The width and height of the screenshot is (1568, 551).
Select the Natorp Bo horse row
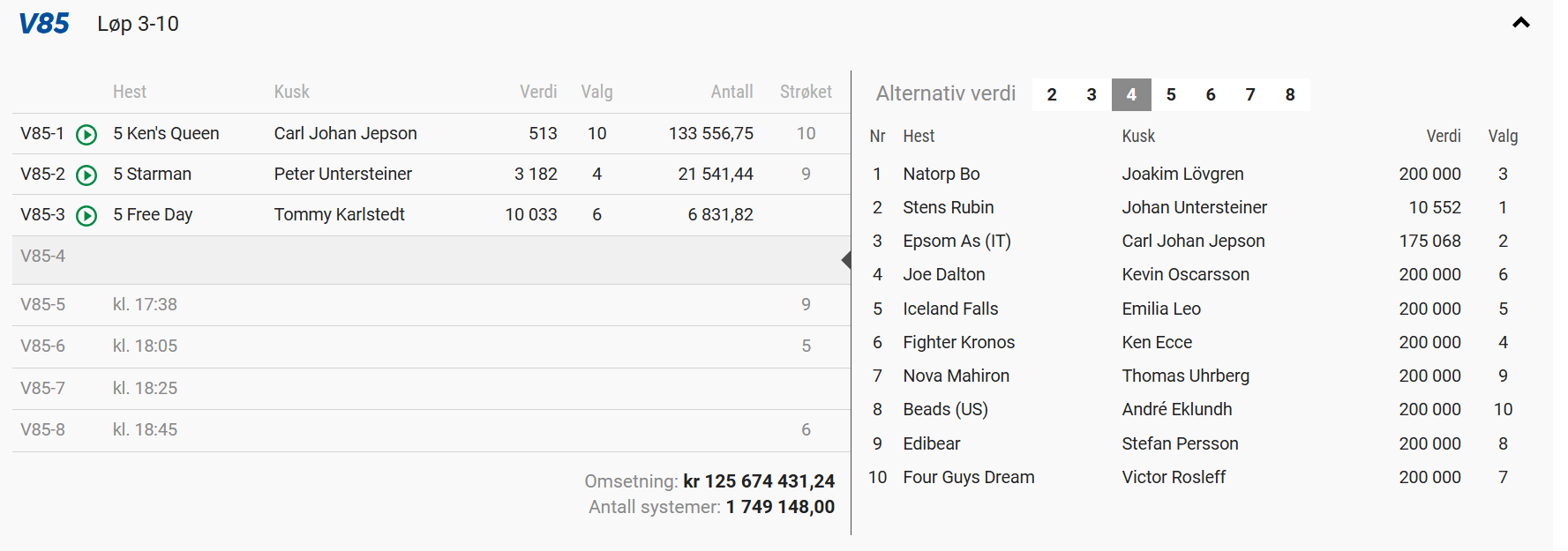click(941, 174)
